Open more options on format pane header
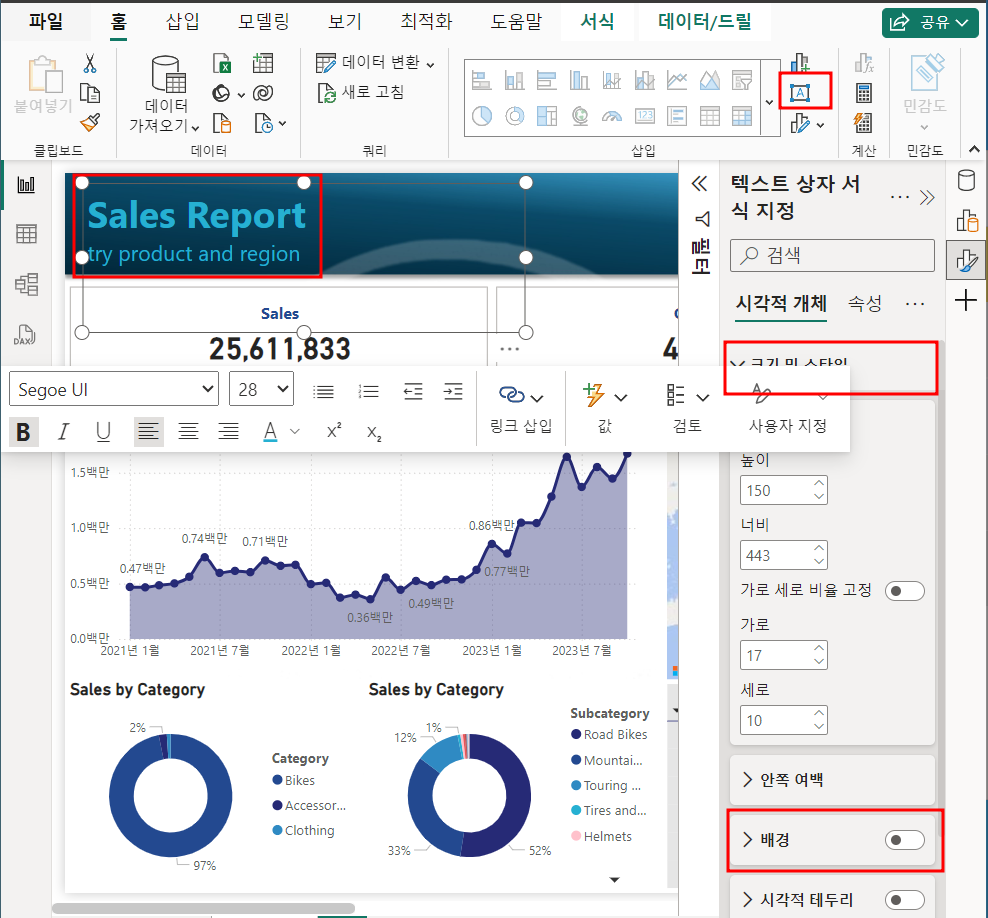The image size is (988, 918). coord(900,197)
